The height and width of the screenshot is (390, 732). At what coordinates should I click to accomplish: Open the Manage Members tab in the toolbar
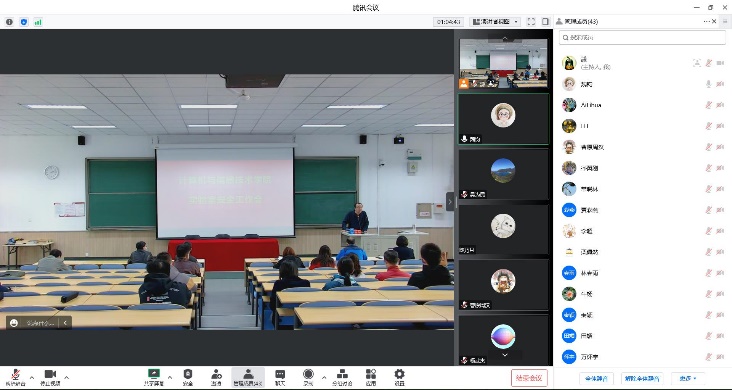(x=248, y=376)
